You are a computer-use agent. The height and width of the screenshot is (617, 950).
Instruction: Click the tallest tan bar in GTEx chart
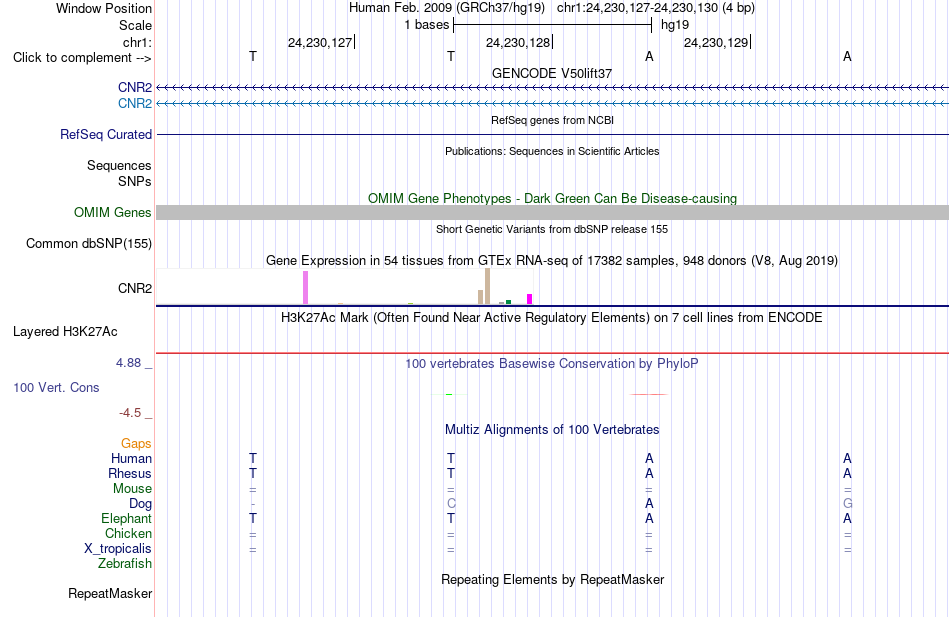coord(487,286)
